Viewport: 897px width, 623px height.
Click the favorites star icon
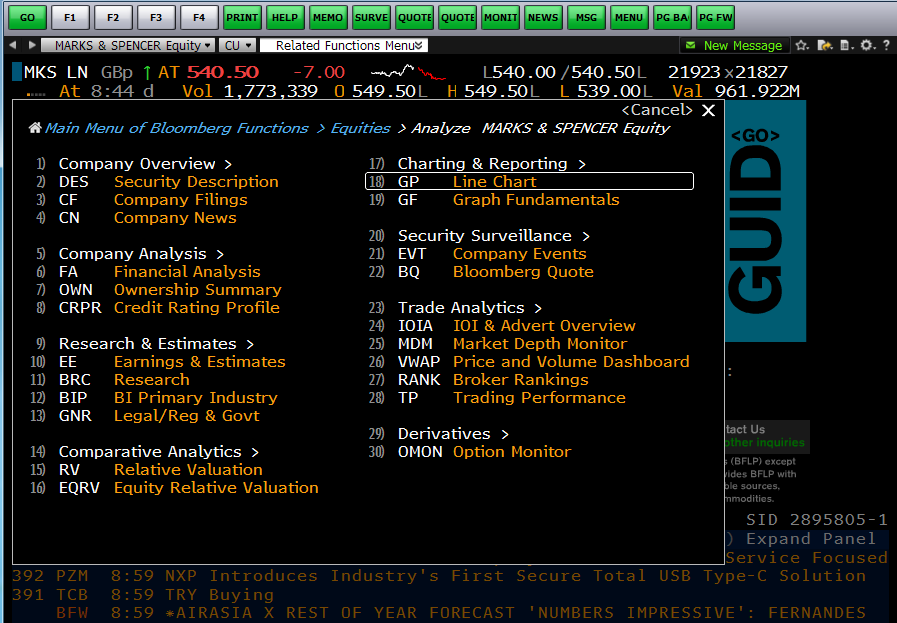click(x=802, y=45)
